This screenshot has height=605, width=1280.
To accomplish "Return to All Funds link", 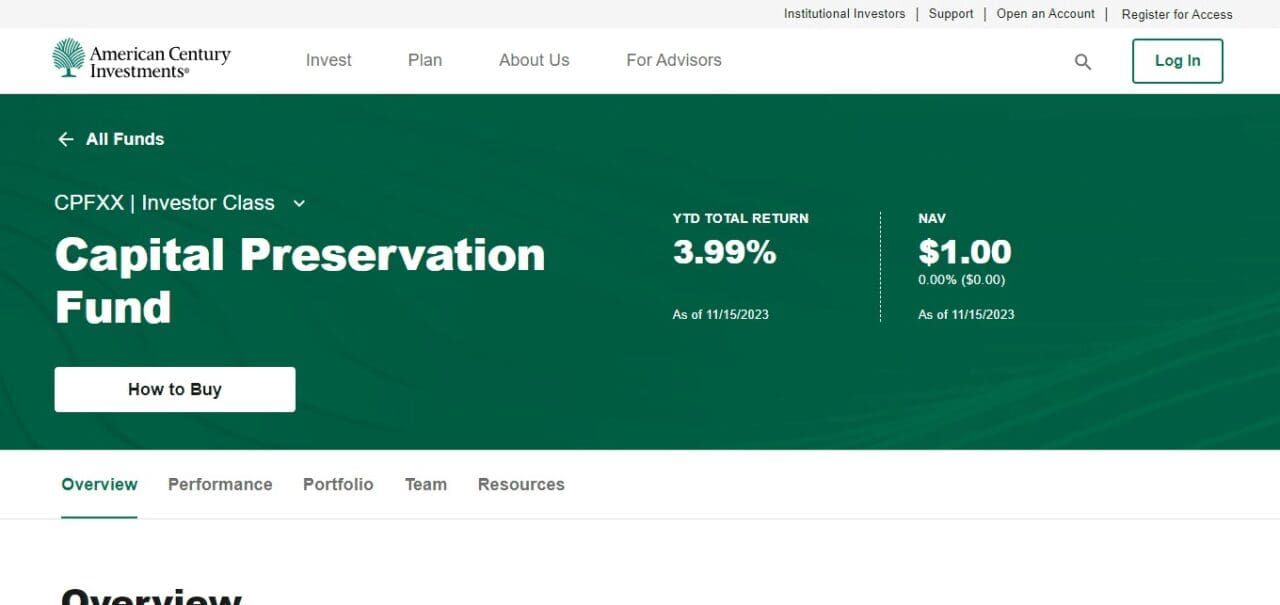I will (125, 139).
